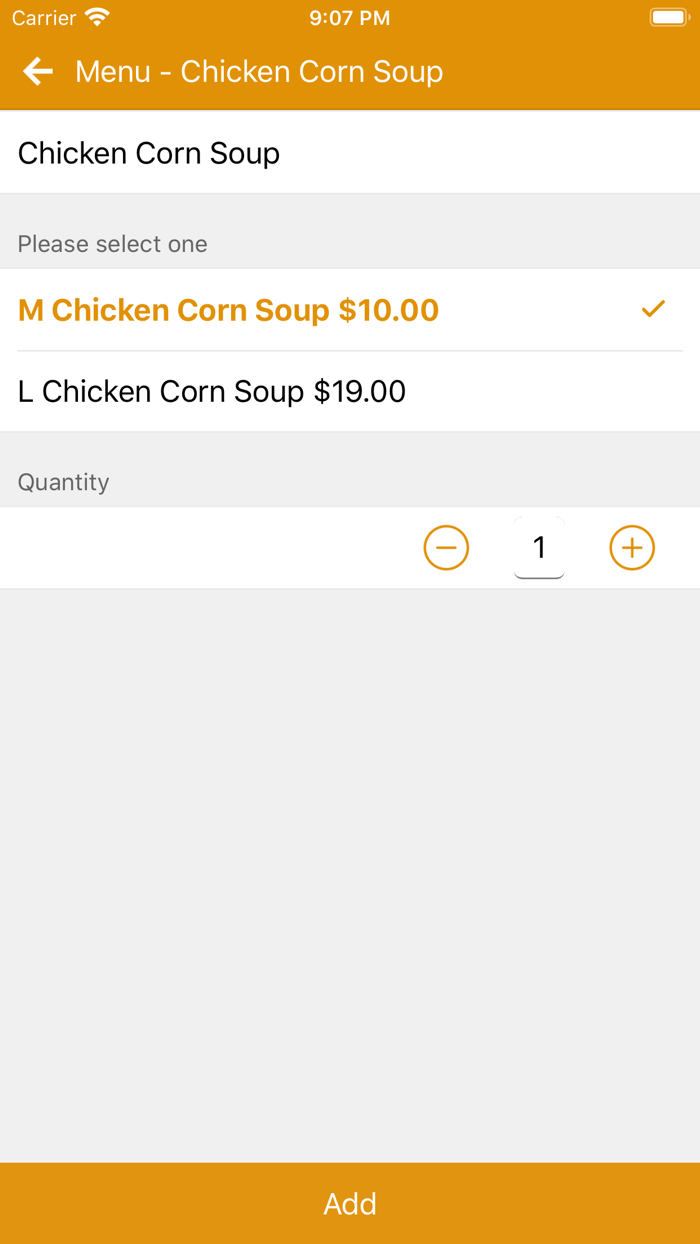Select L Chicken Corn Soup $19.00 option

pyautogui.click(x=212, y=391)
